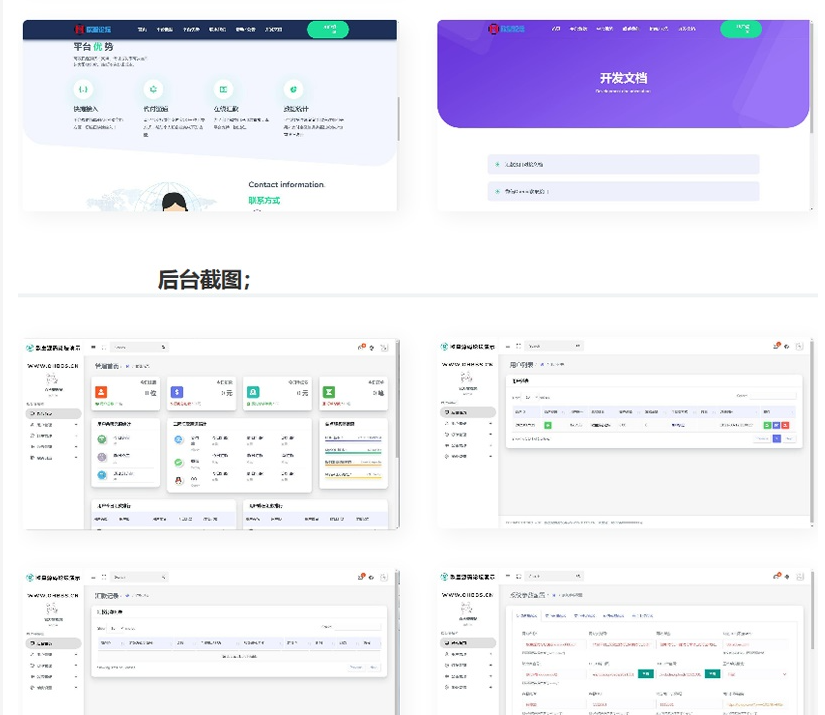This screenshot has width=825, height=715.
Task: Select the 快捷接入 code brackets feature icon
Action: pos(81,89)
